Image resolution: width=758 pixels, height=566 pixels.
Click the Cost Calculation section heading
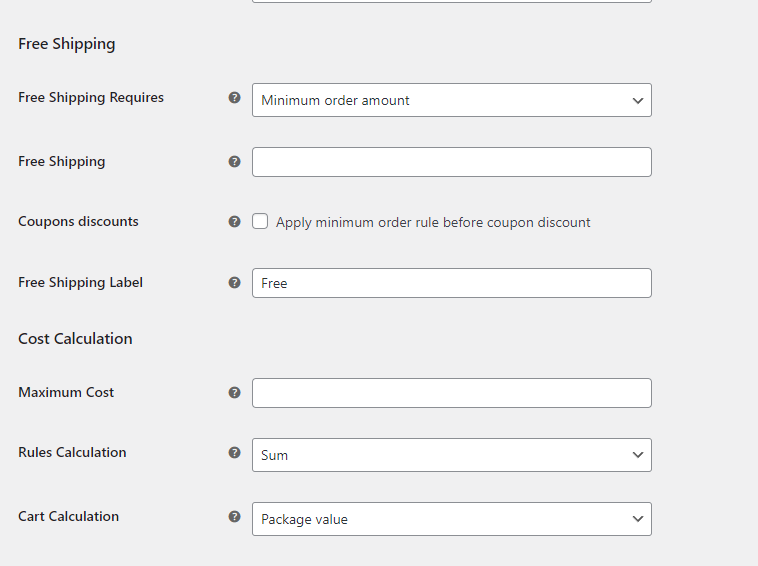pyautogui.click(x=75, y=339)
